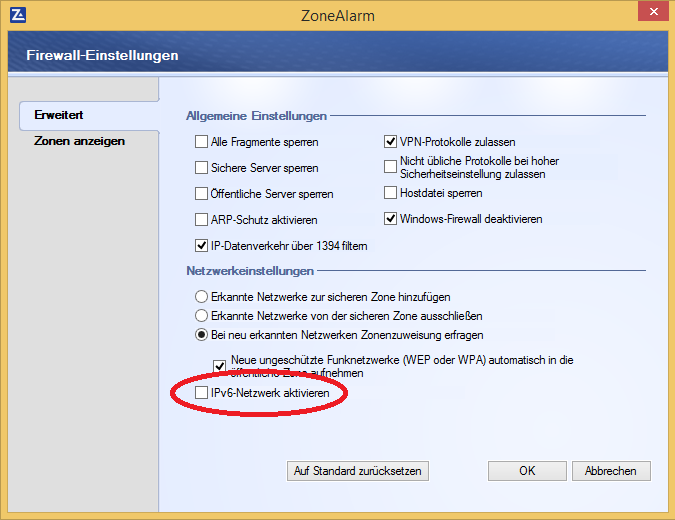Click Auf Standard zurücksetzen button

click(357, 470)
